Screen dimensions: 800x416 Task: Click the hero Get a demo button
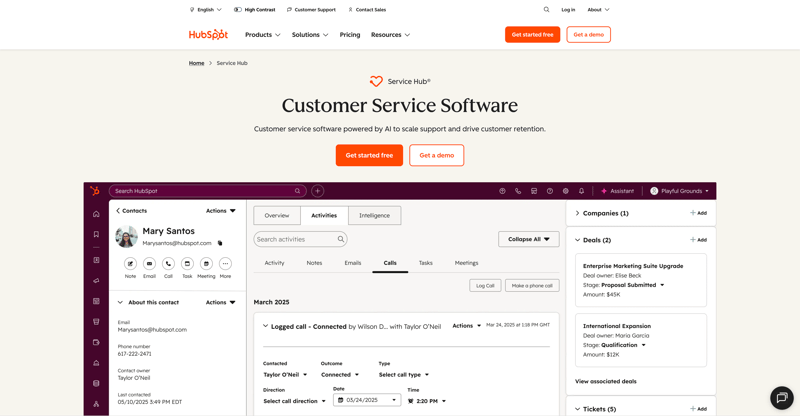[x=437, y=155]
